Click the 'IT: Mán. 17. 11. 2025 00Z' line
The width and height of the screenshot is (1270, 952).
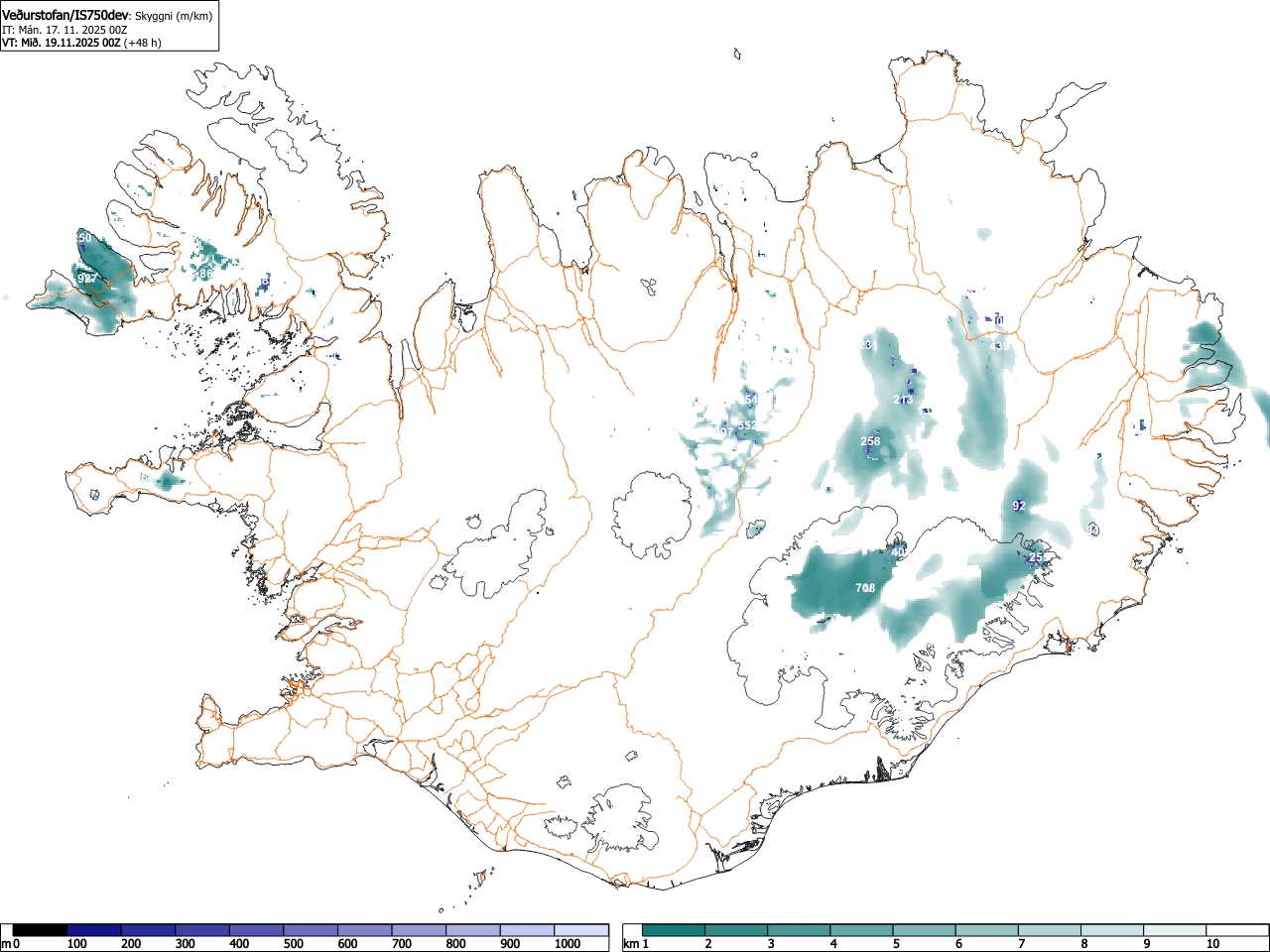(x=64, y=30)
